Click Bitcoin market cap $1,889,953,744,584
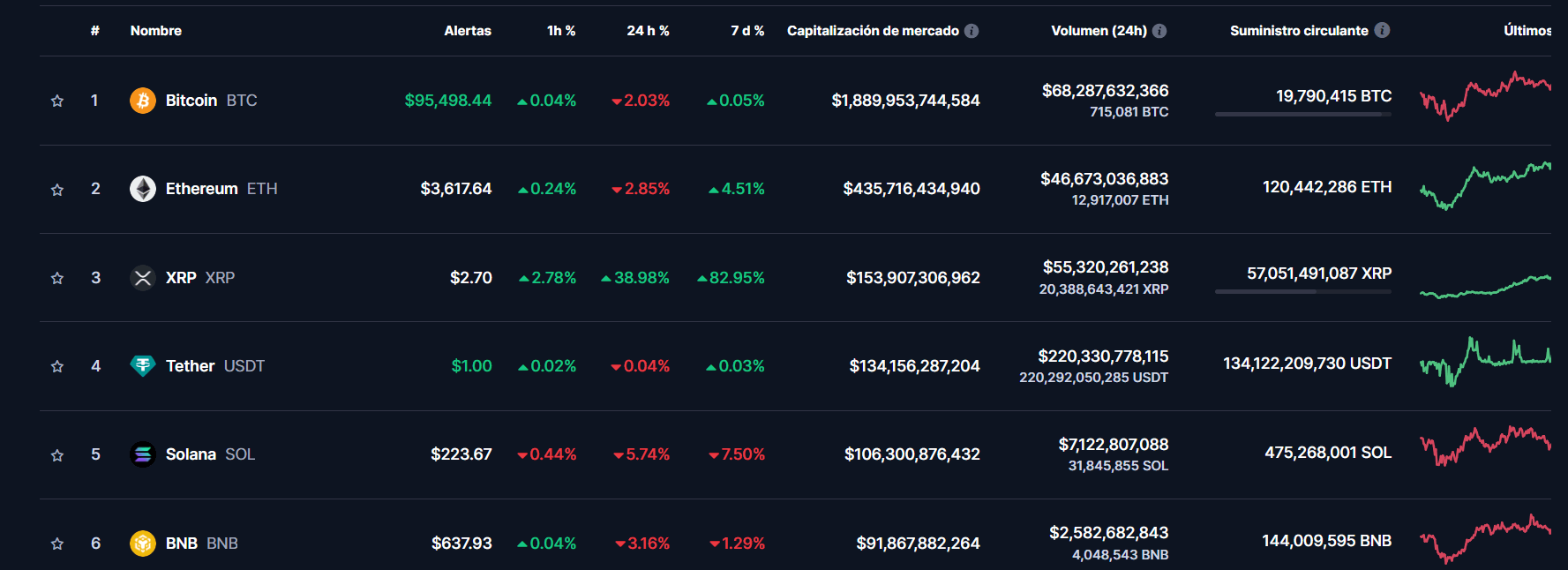1568x570 pixels. [906, 101]
